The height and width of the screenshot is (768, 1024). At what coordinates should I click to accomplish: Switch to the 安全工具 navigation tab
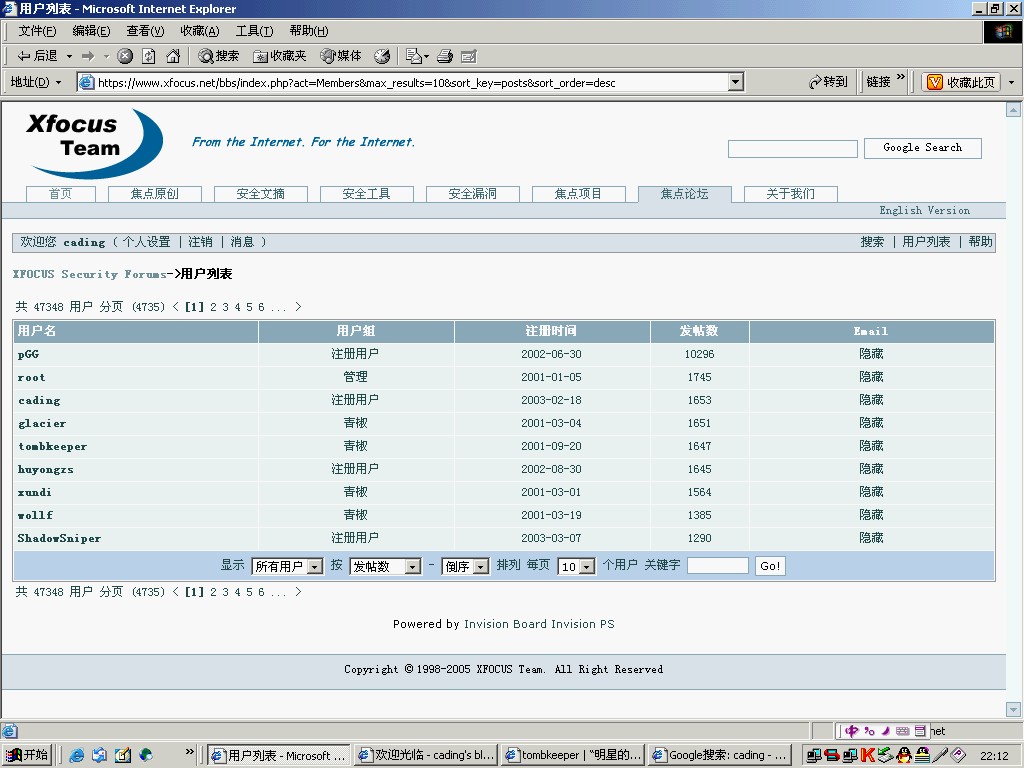tap(366, 194)
